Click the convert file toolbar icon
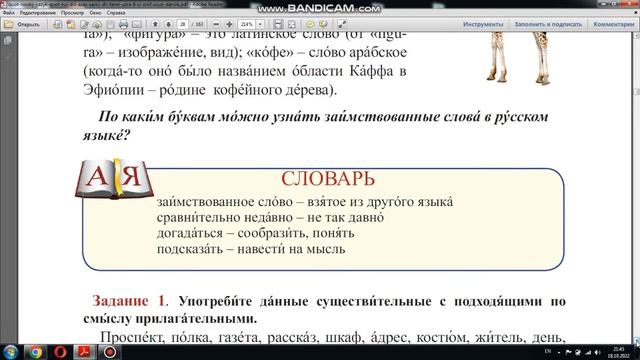The height and width of the screenshot is (360, 640). tap(71, 24)
